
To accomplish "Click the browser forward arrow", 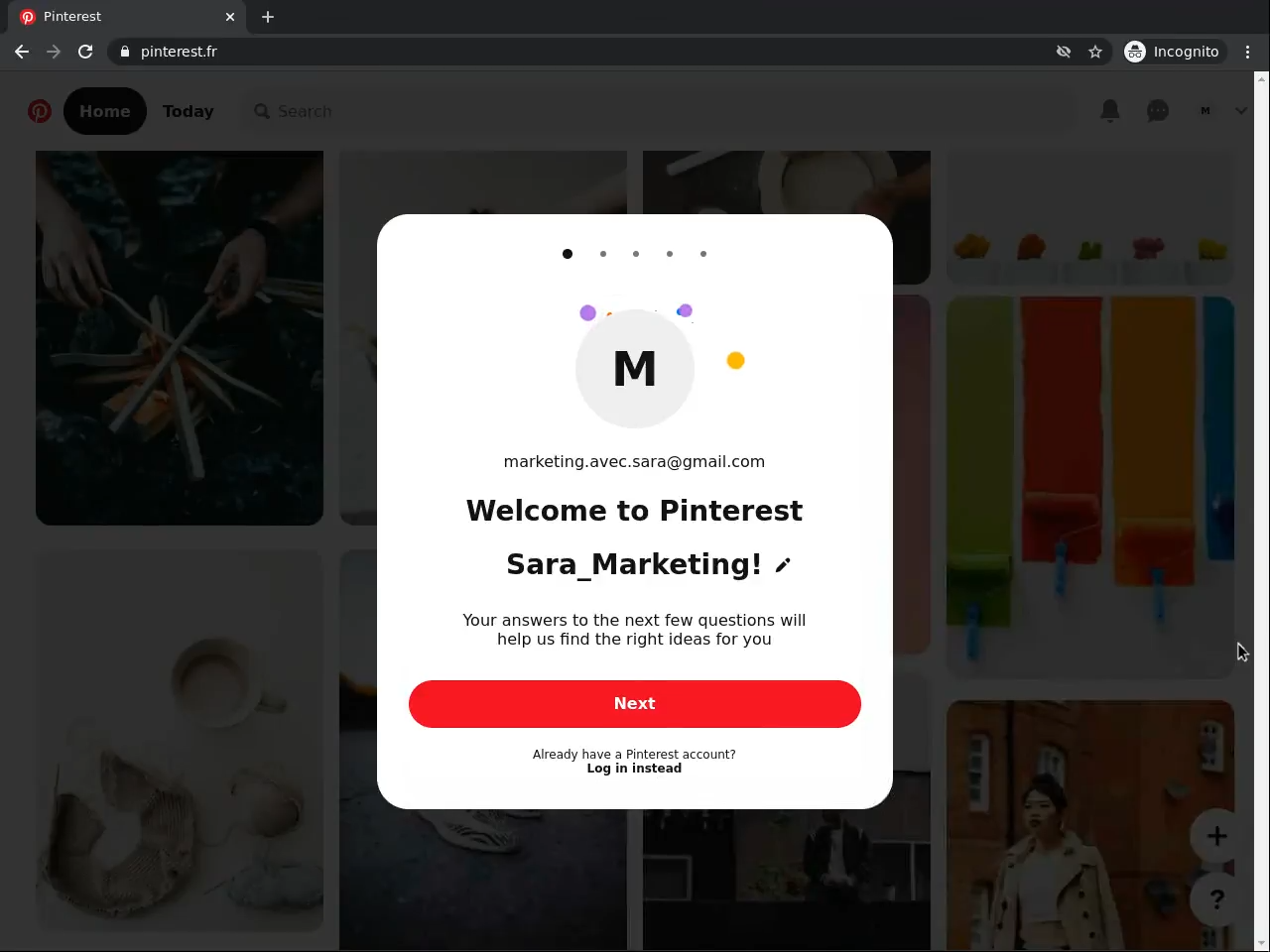I will [x=54, y=52].
